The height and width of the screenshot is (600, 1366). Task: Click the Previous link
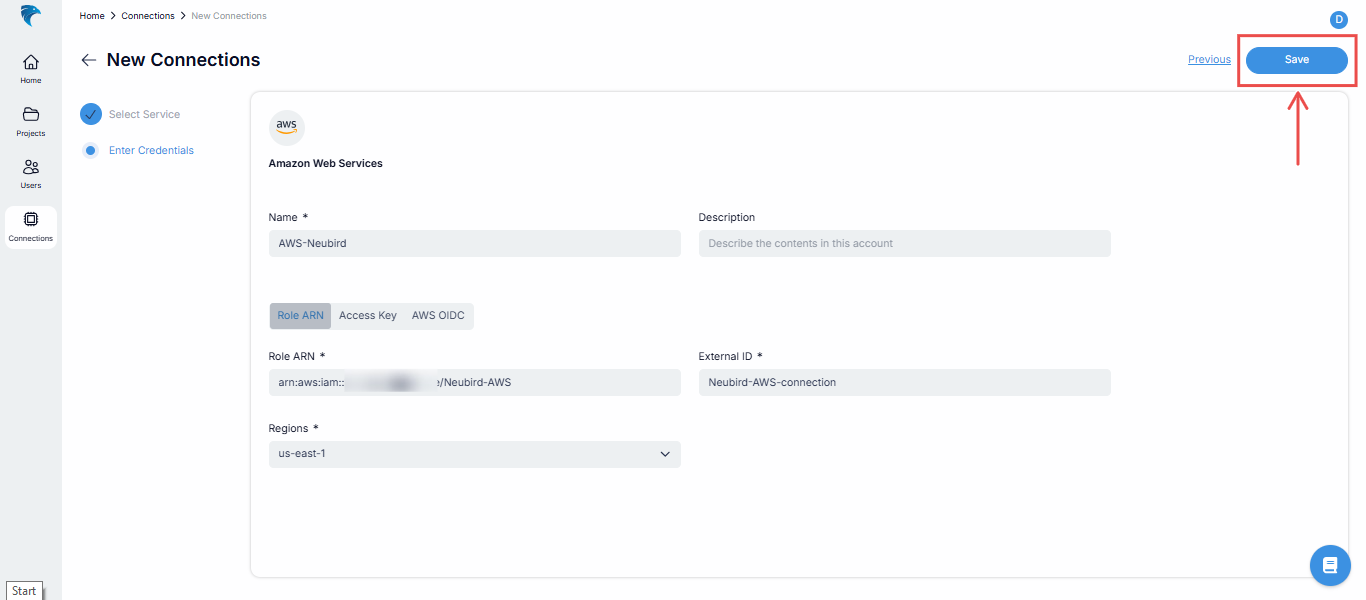[1209, 59]
